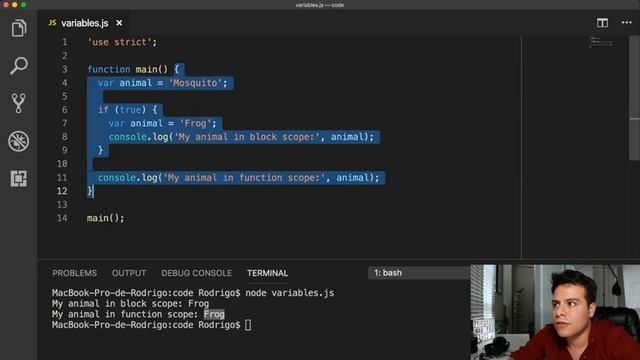Click line number 14 in the gutter

62,218
